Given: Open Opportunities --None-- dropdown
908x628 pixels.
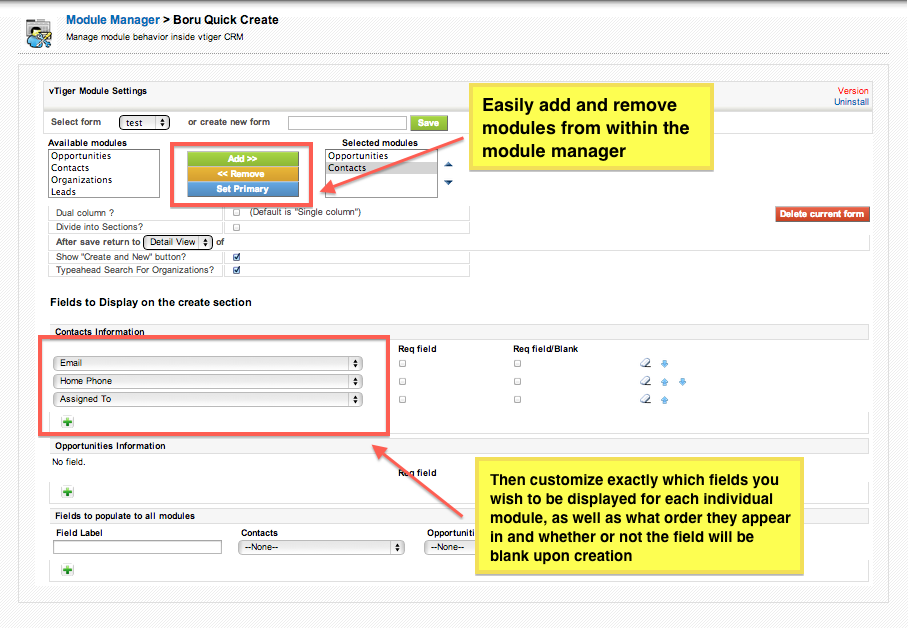Looking at the screenshot, I should tap(450, 547).
